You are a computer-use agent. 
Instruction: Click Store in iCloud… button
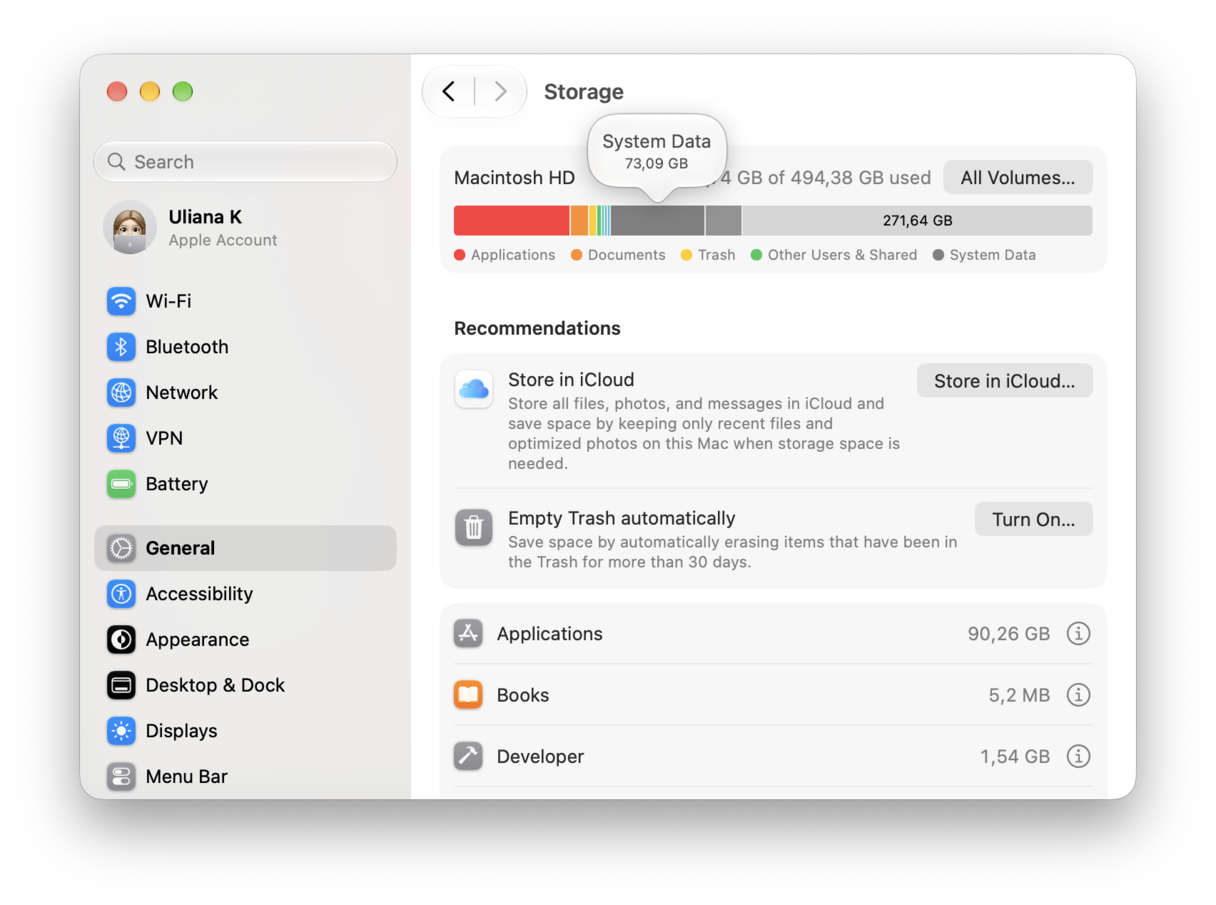click(1005, 381)
